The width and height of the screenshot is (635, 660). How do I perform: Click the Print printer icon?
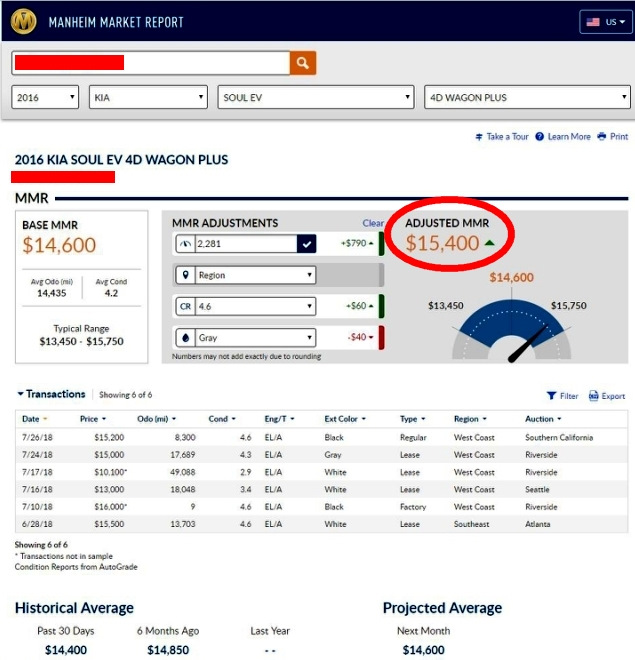602,136
